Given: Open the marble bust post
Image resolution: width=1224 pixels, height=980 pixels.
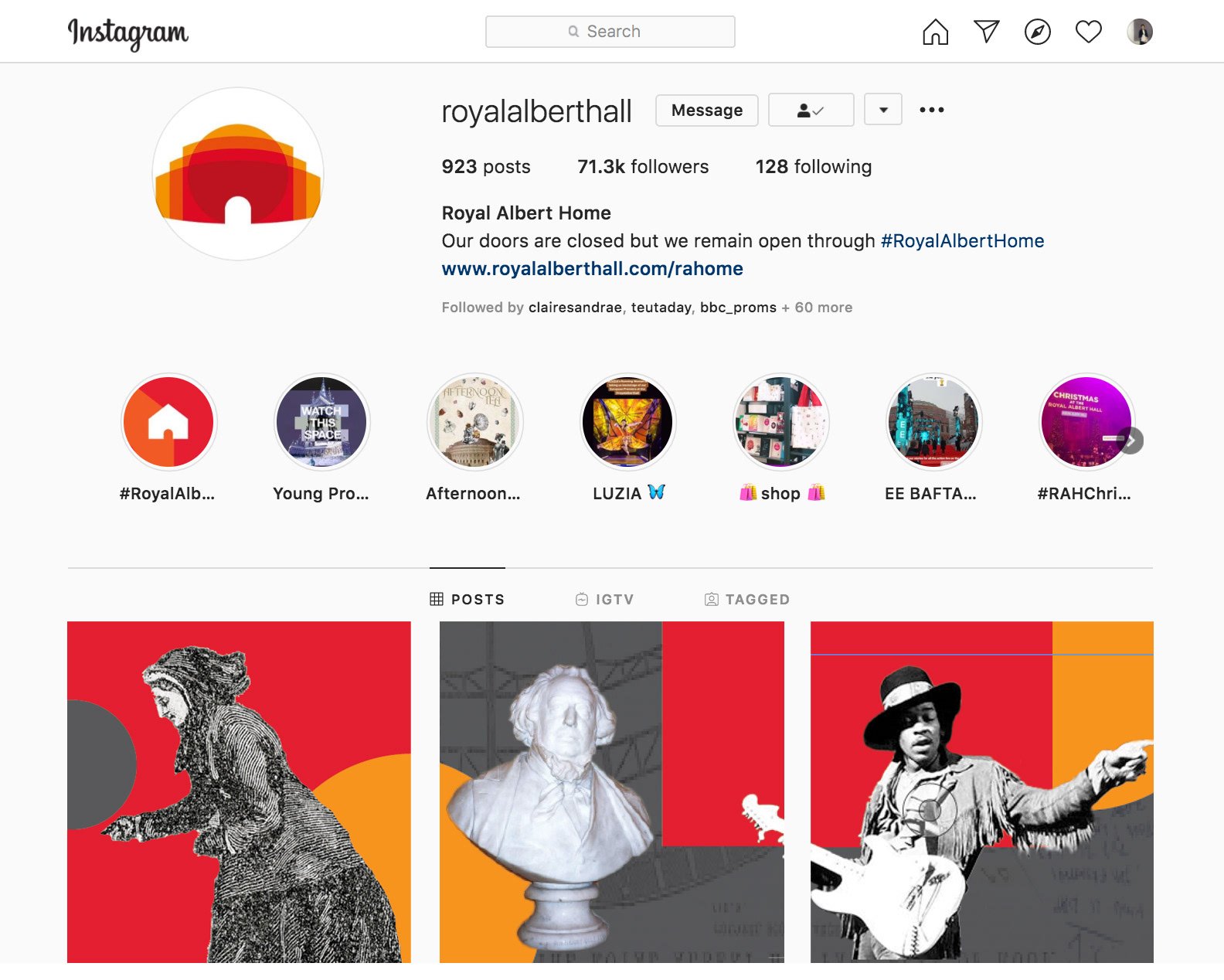Looking at the screenshot, I should click(612, 792).
